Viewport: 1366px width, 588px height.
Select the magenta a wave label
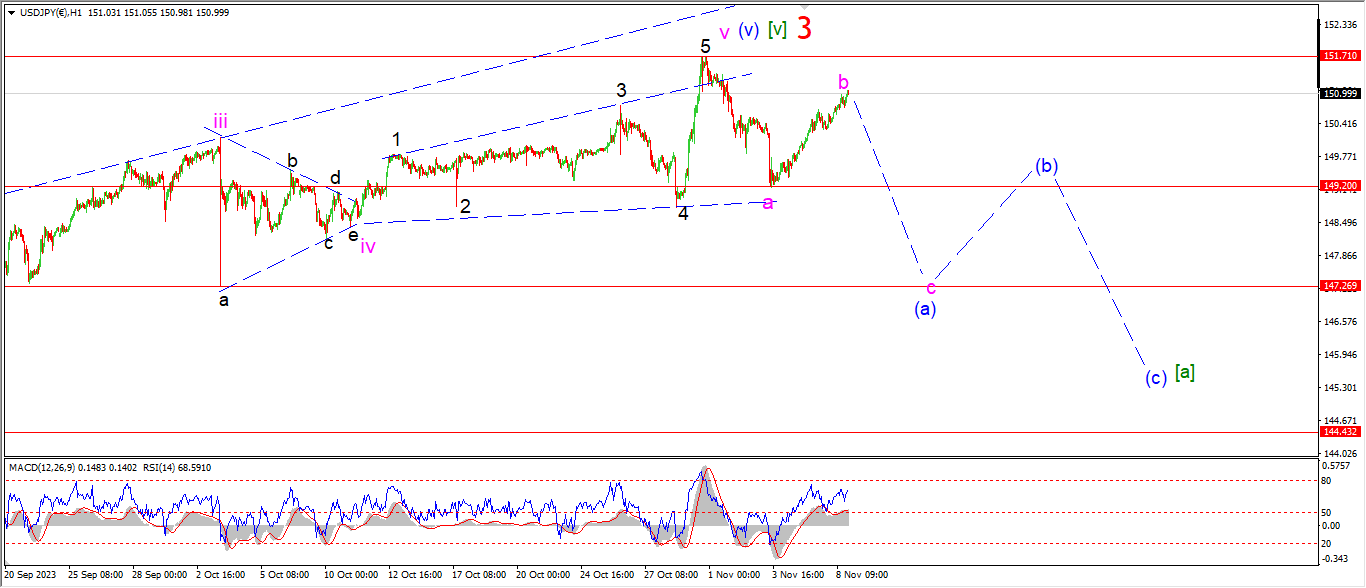tap(768, 203)
